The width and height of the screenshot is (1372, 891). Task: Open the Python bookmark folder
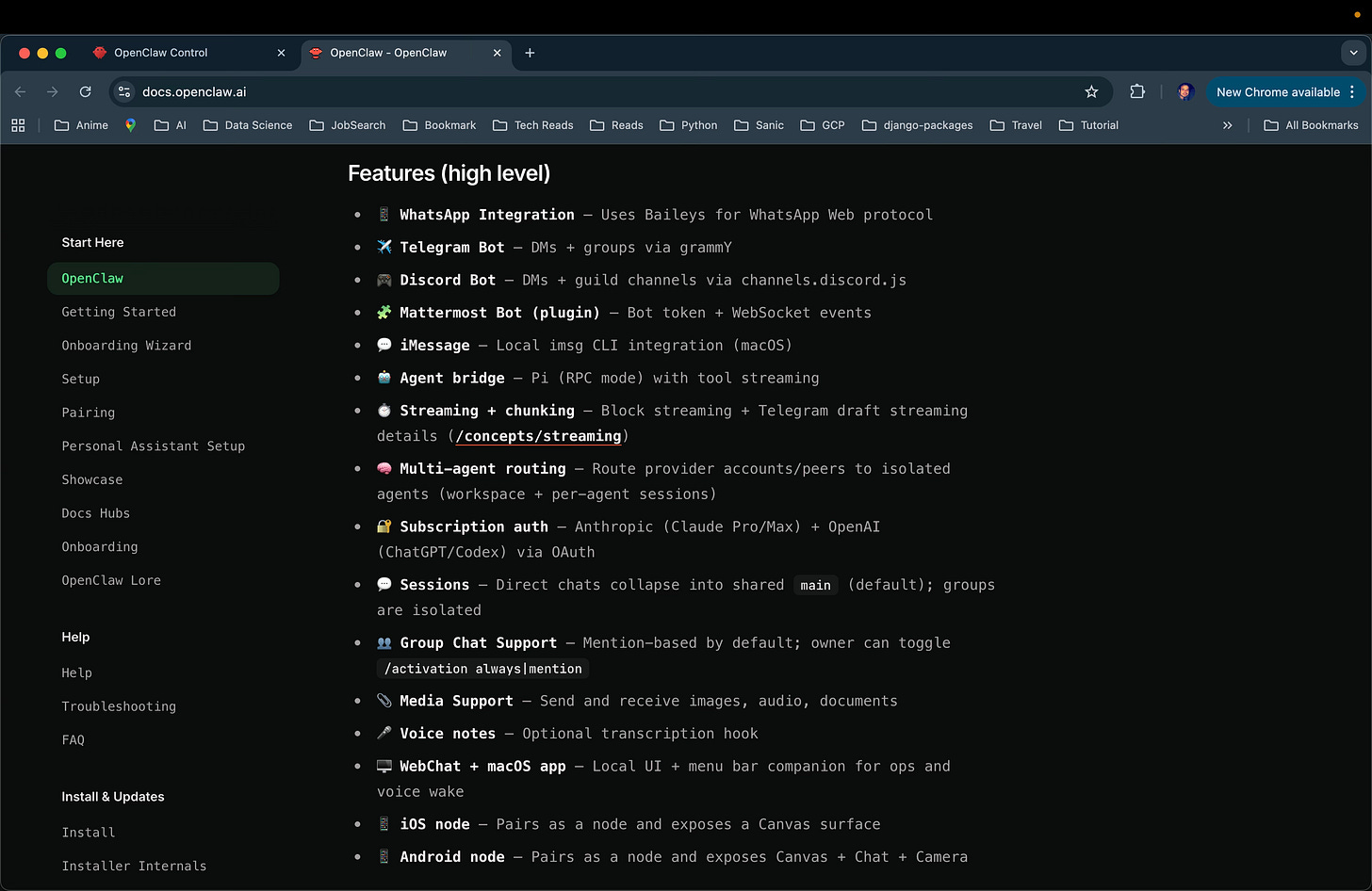point(689,124)
